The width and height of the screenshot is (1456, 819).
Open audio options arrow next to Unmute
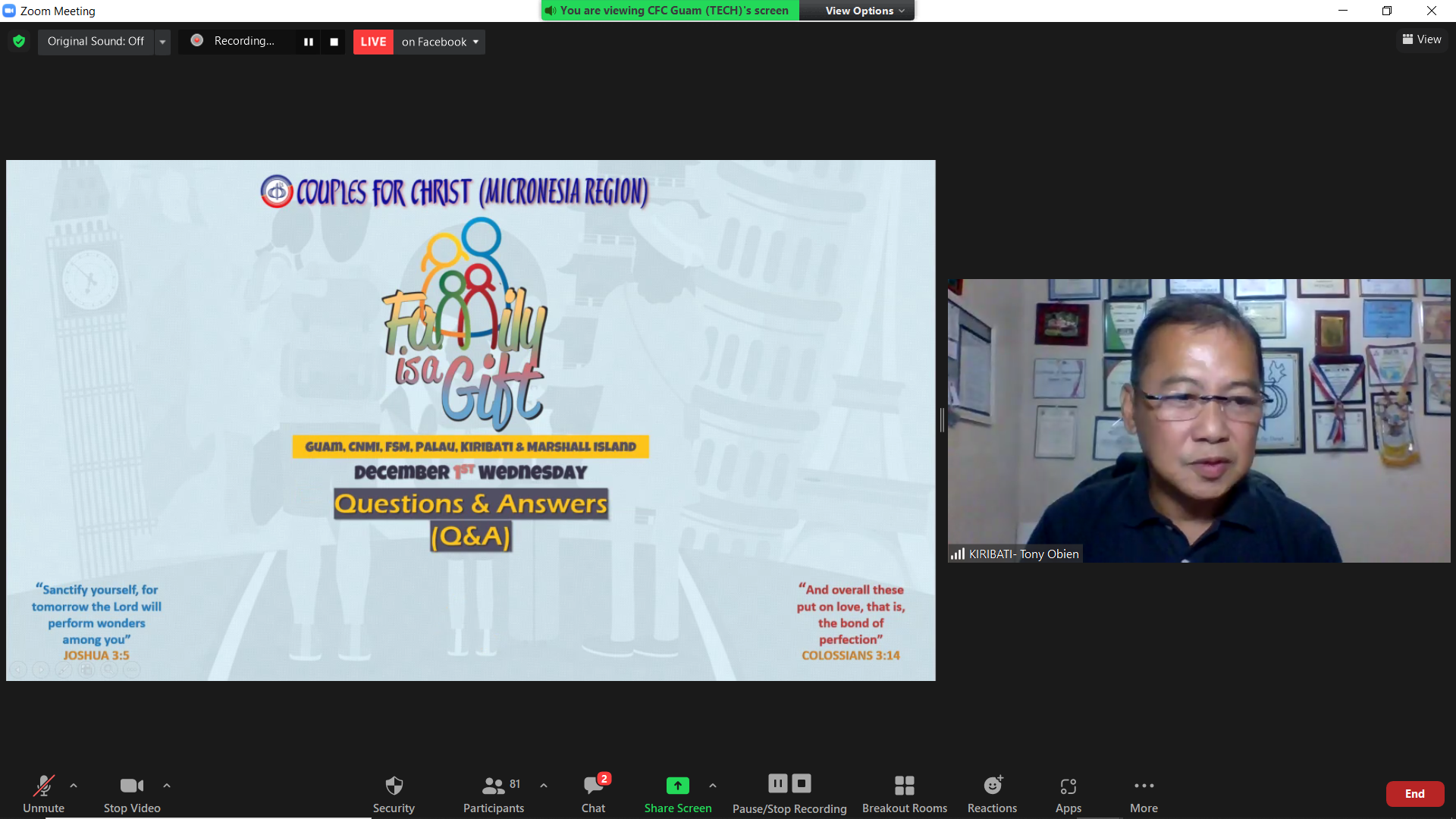point(74,786)
